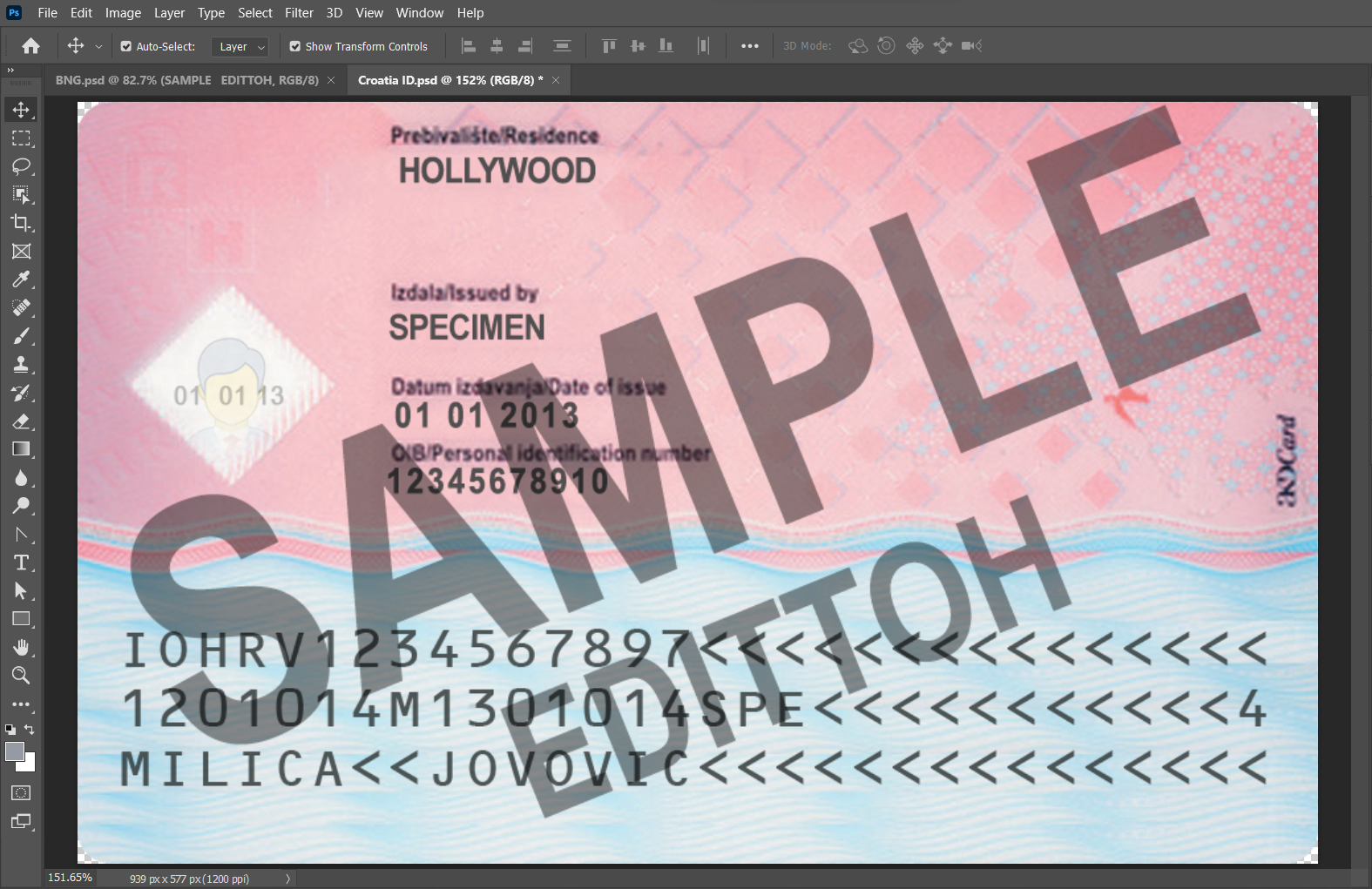Swap foreground and background colors
1372x889 pixels.
pyautogui.click(x=30, y=730)
